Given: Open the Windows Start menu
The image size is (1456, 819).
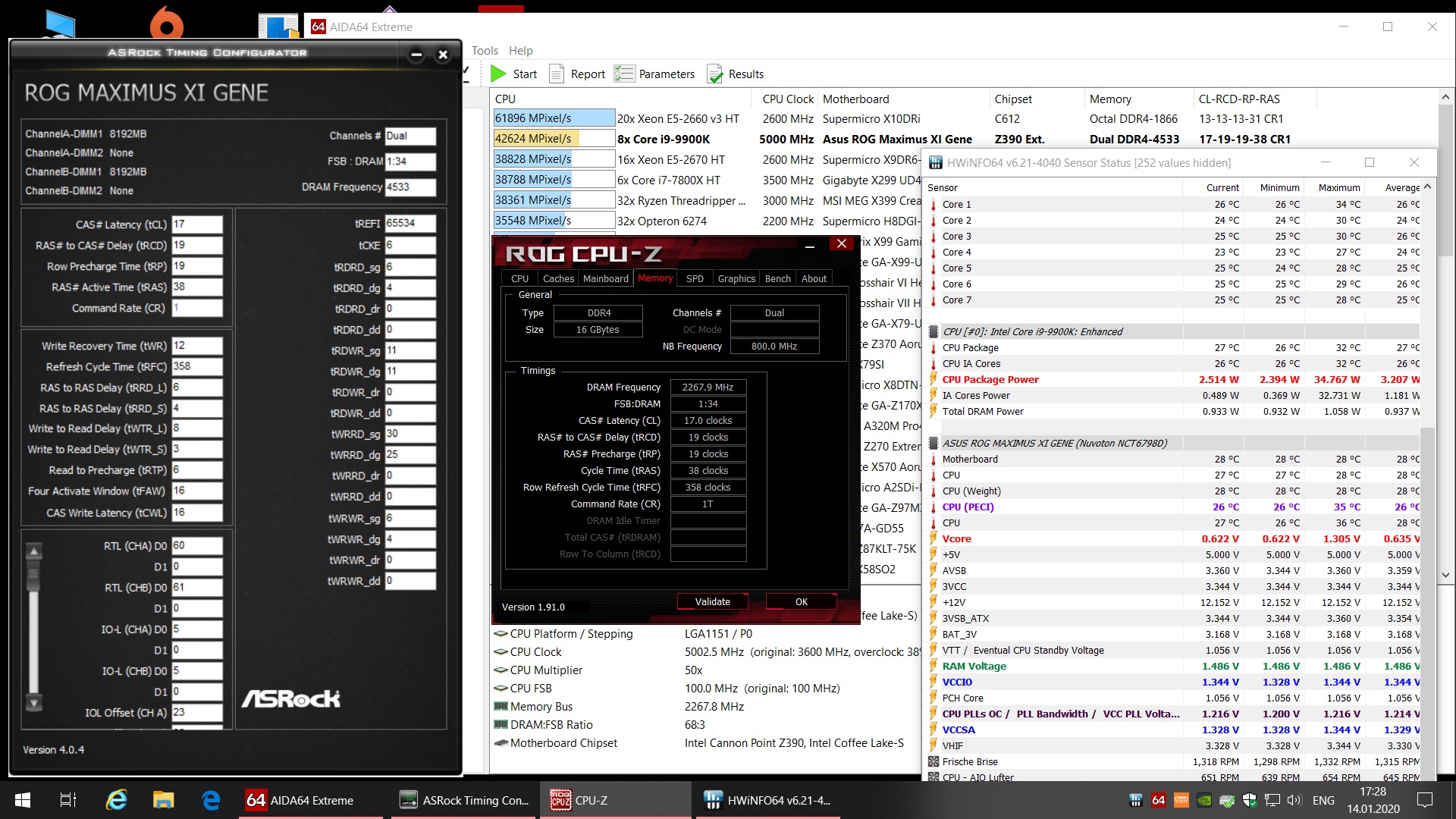Looking at the screenshot, I should click(23, 800).
